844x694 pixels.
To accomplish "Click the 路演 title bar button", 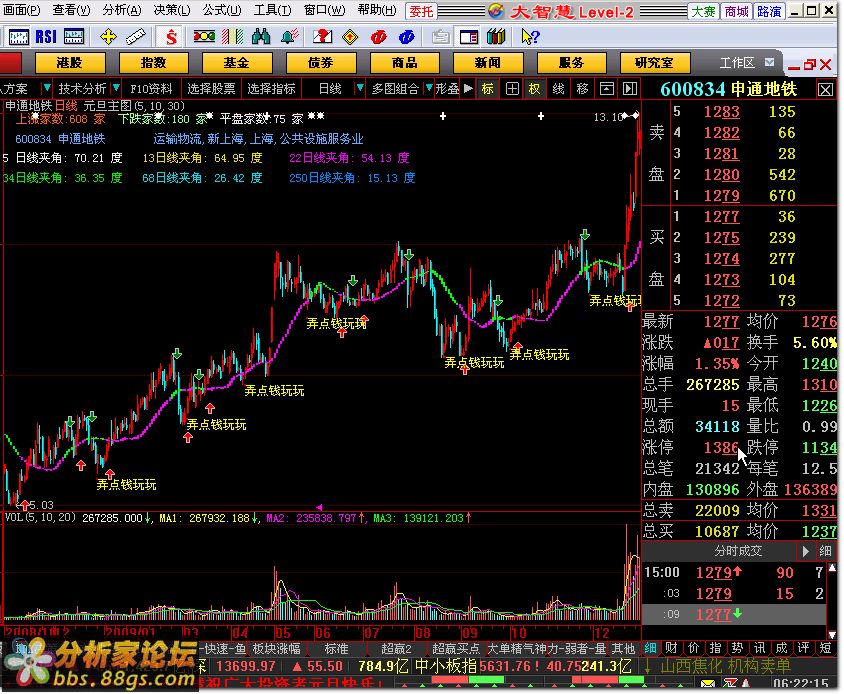I will 769,11.
